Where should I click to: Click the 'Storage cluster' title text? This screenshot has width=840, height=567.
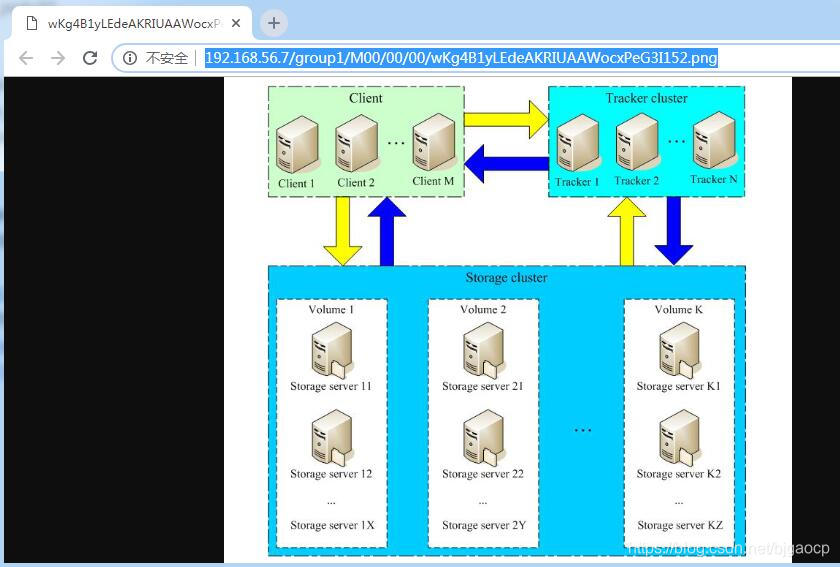(506, 278)
